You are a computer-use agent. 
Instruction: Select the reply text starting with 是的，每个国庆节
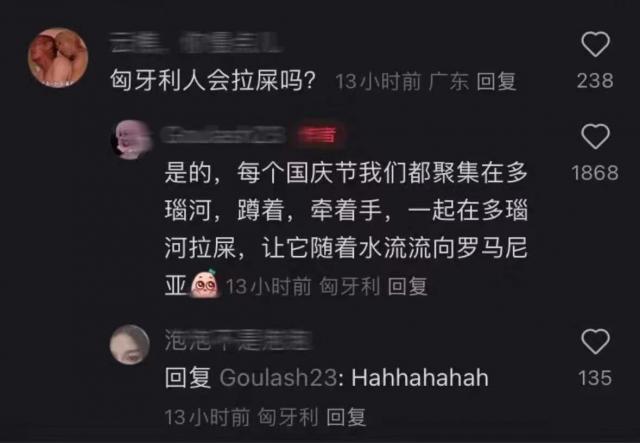(x=346, y=229)
